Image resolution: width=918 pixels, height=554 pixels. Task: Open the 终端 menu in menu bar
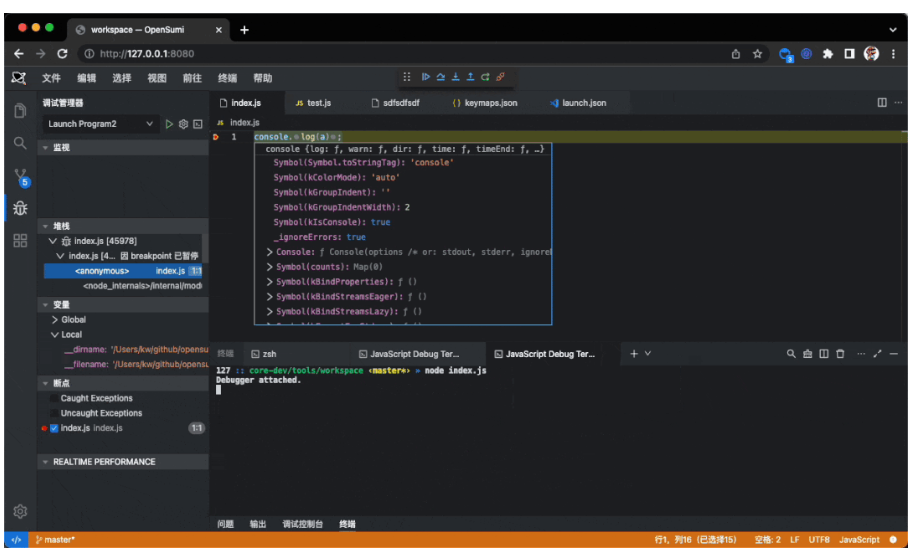[x=227, y=78]
